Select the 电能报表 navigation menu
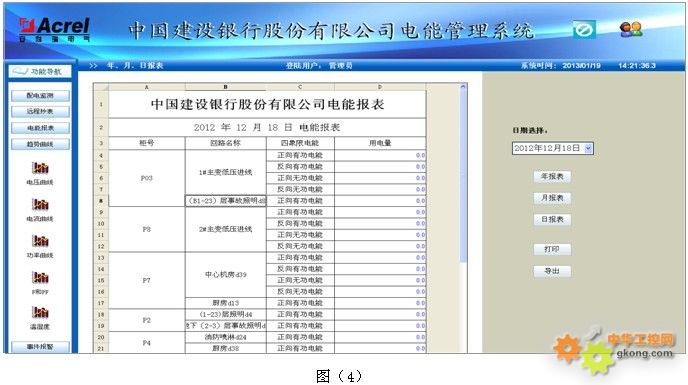 click(40, 128)
